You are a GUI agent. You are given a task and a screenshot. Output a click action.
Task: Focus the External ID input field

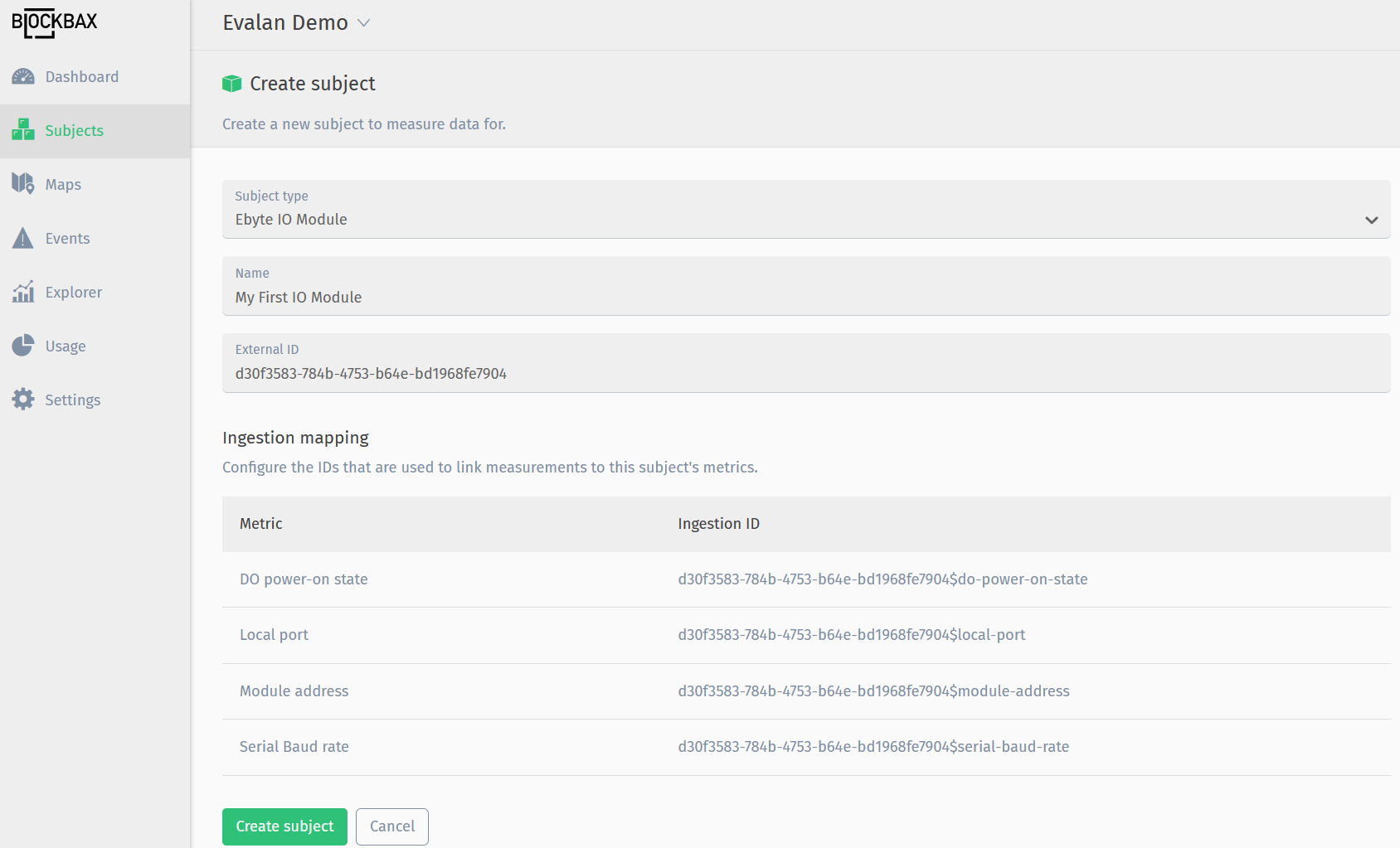point(805,373)
